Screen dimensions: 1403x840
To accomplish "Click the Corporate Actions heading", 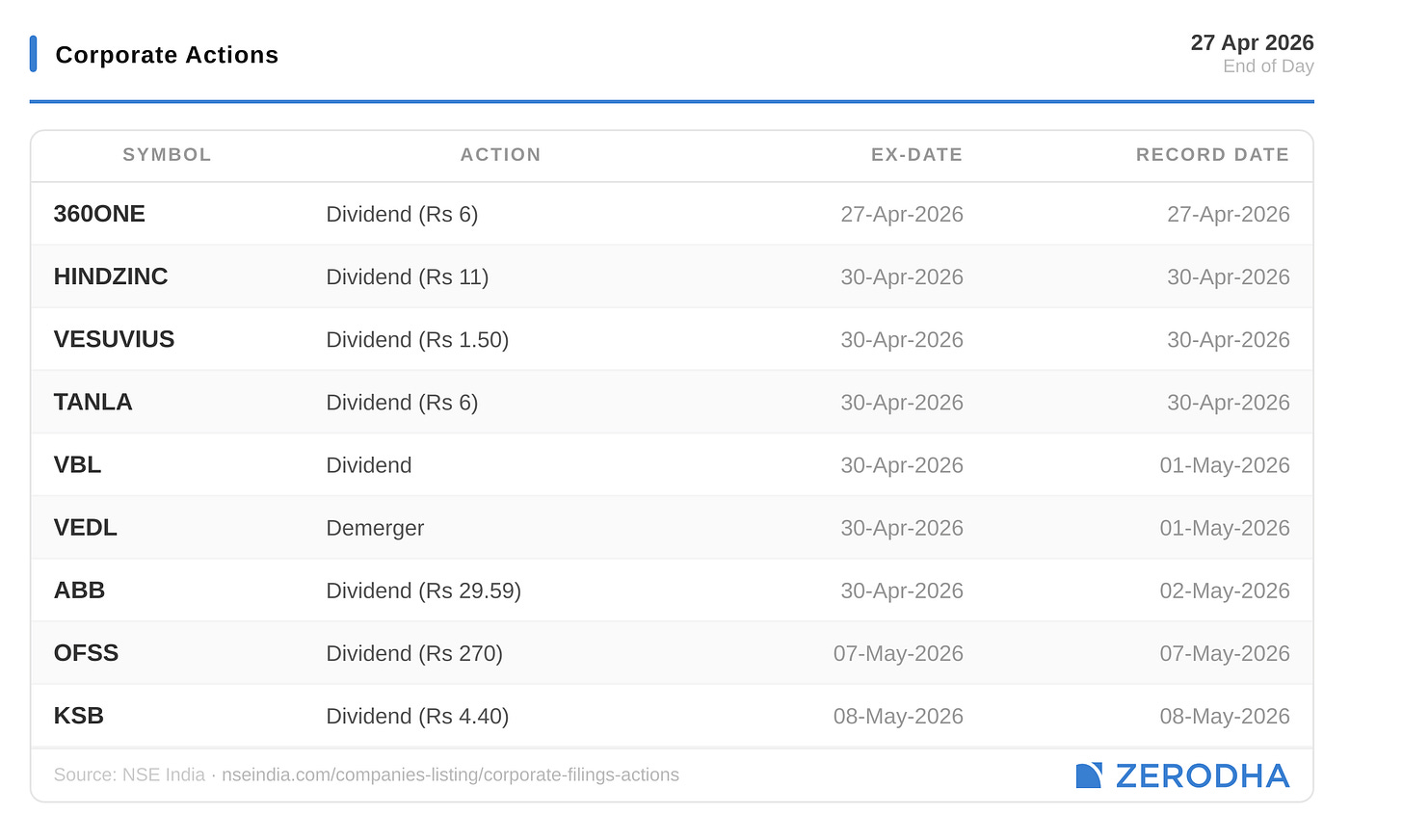I will tap(167, 55).
